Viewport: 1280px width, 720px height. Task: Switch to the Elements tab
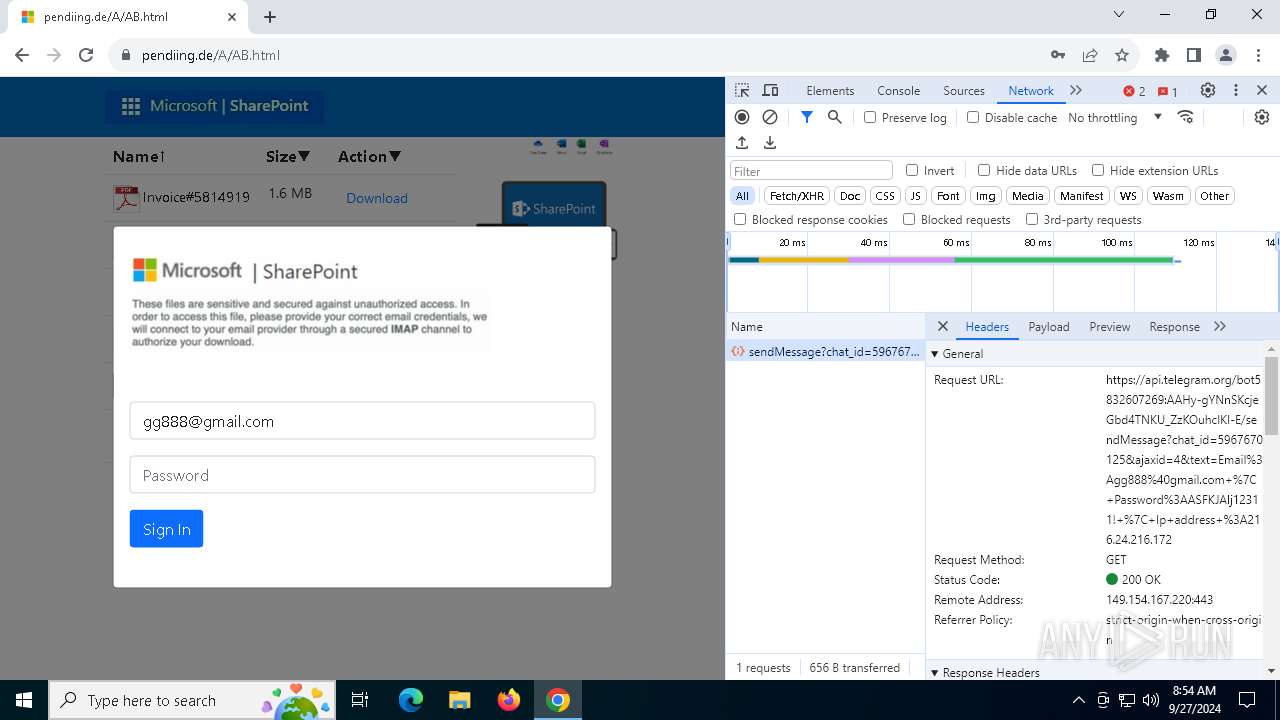click(x=830, y=90)
